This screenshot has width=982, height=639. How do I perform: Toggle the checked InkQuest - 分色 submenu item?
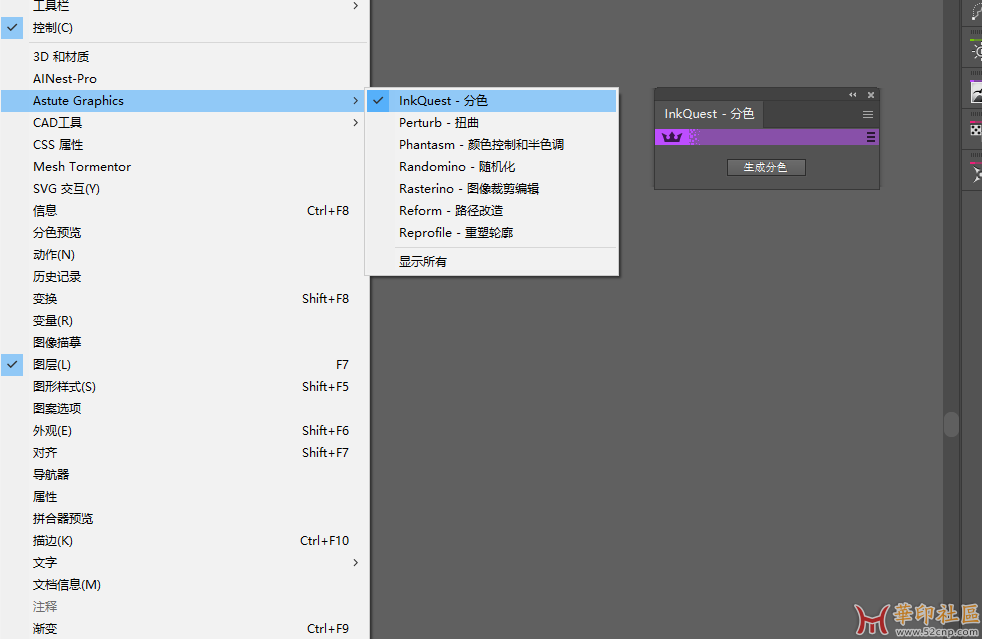(x=492, y=101)
